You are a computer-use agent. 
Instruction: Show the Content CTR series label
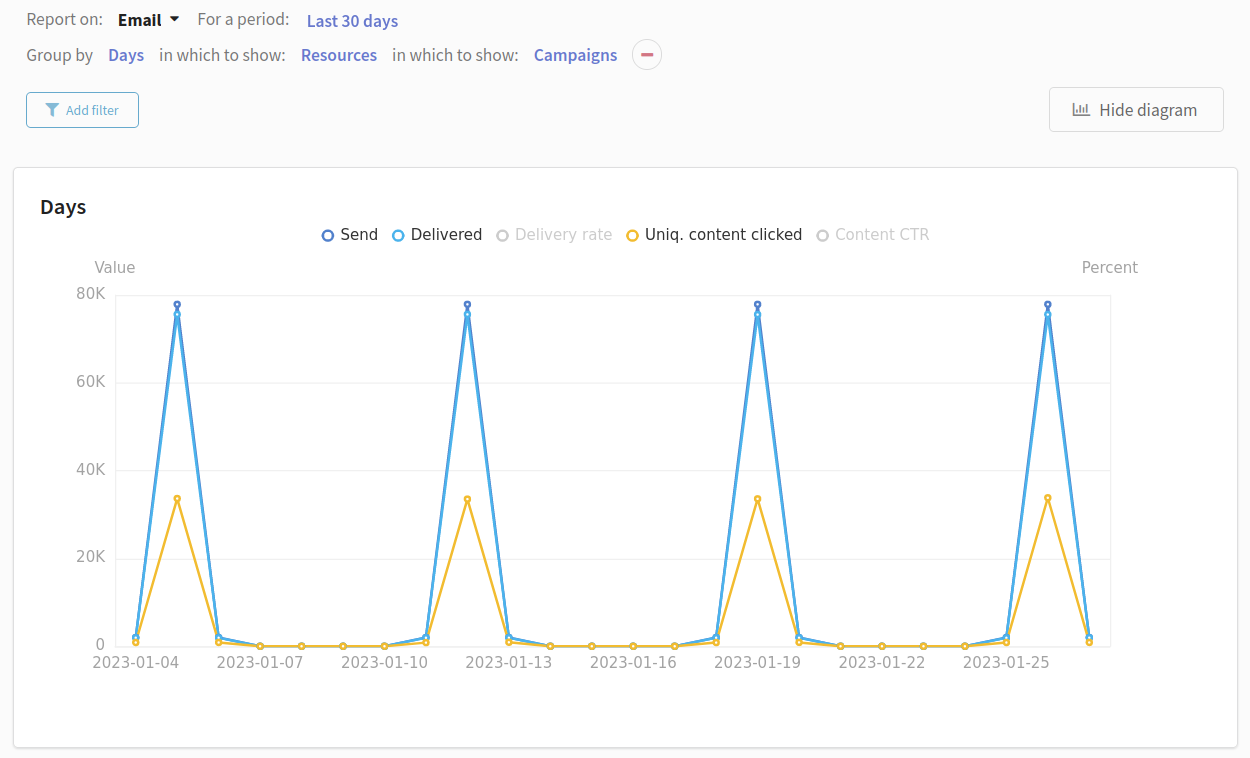tap(882, 235)
